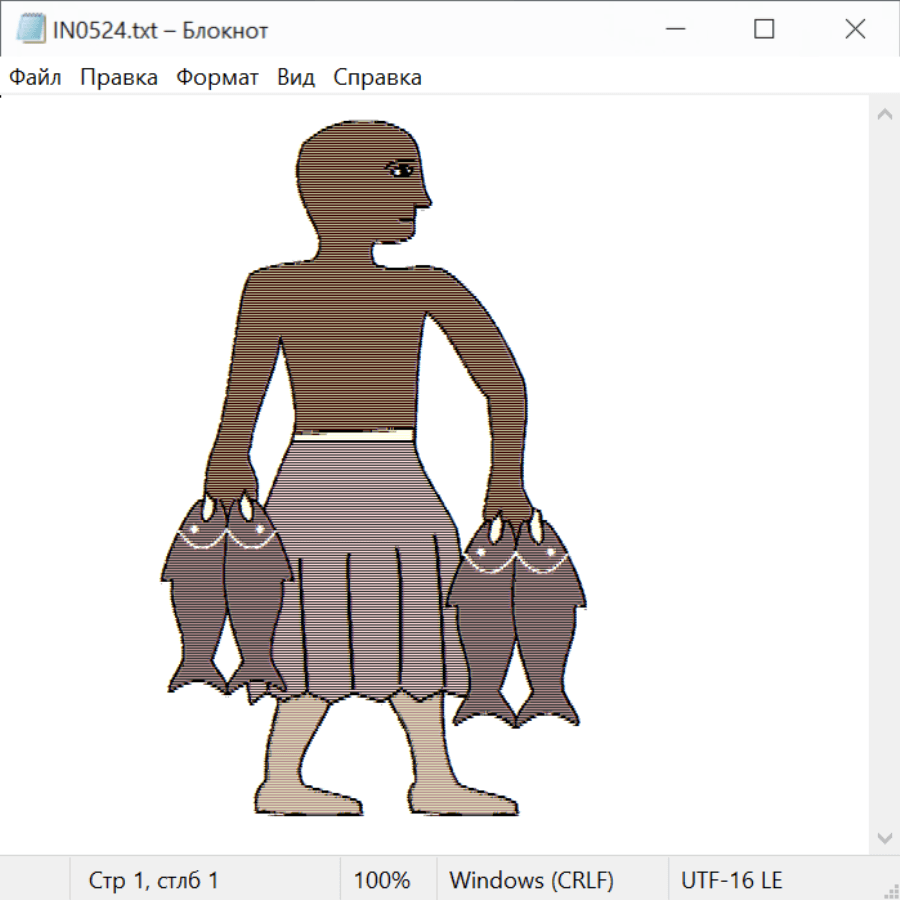900x900 pixels.
Task: Click the Windows (CRLF) line ending indicator
Action: (531, 880)
